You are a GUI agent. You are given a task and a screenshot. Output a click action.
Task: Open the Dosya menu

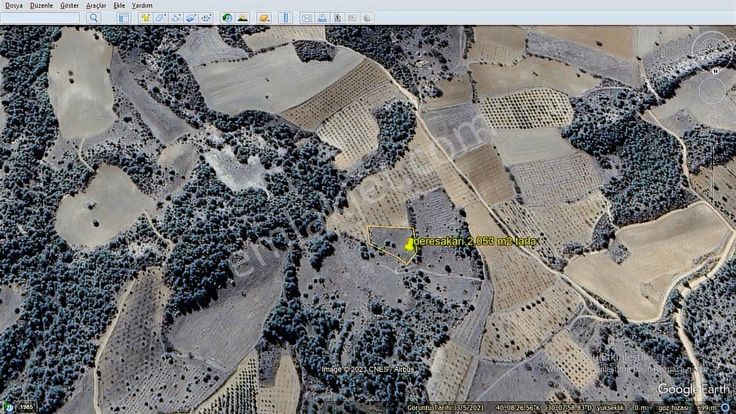(14, 5)
